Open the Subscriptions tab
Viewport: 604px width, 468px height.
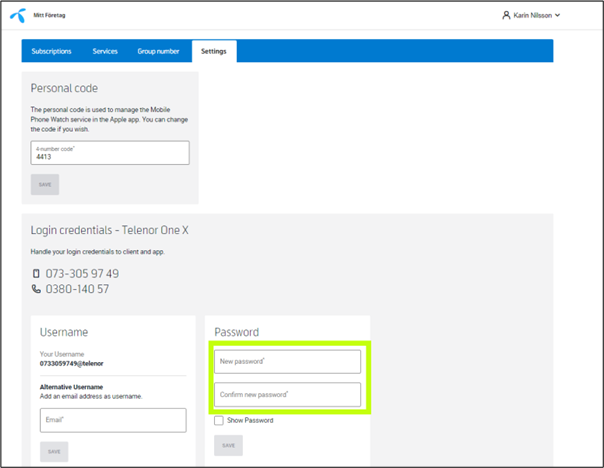pyautogui.click(x=51, y=51)
